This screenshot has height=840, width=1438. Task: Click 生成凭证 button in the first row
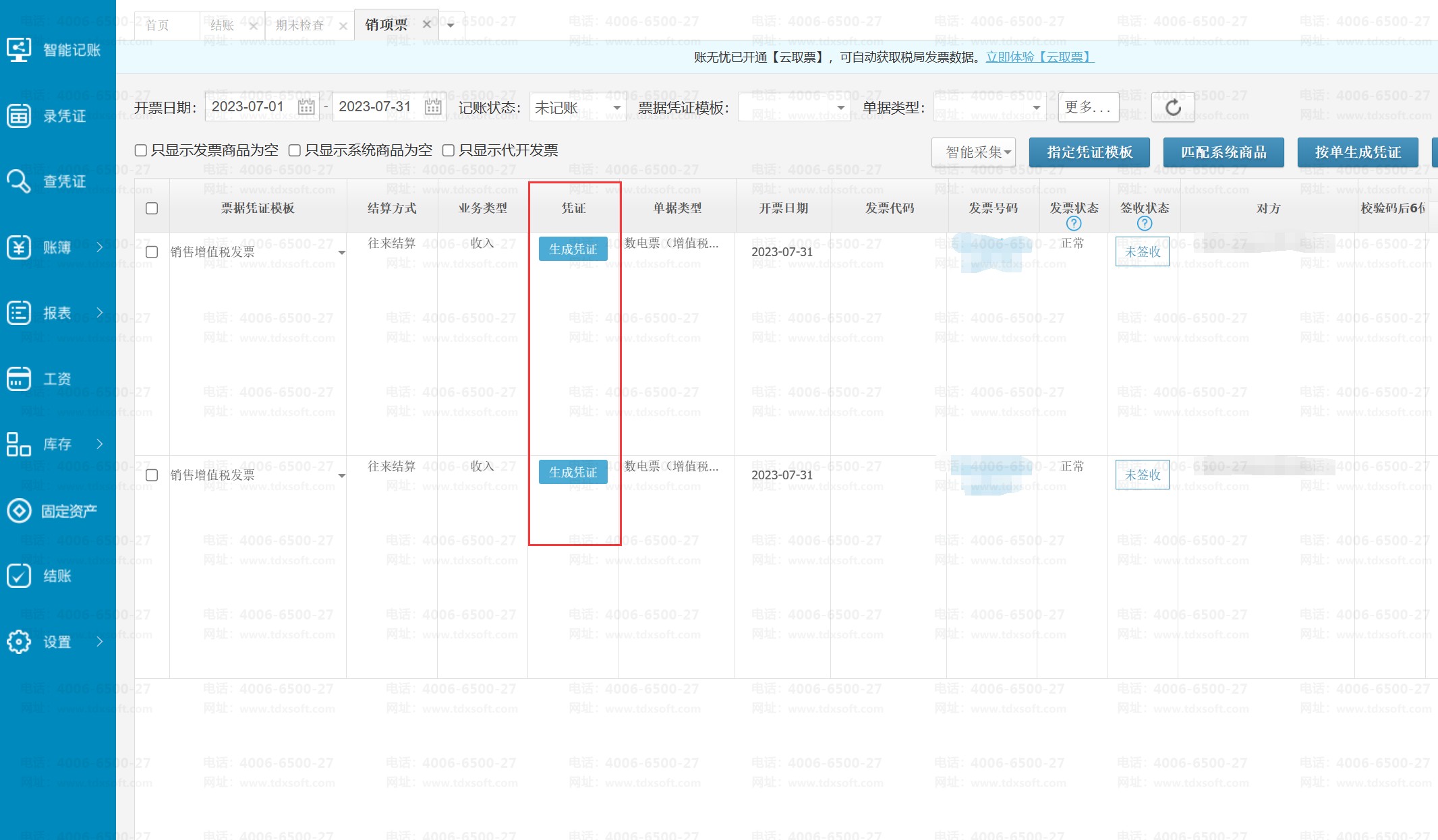(x=573, y=249)
